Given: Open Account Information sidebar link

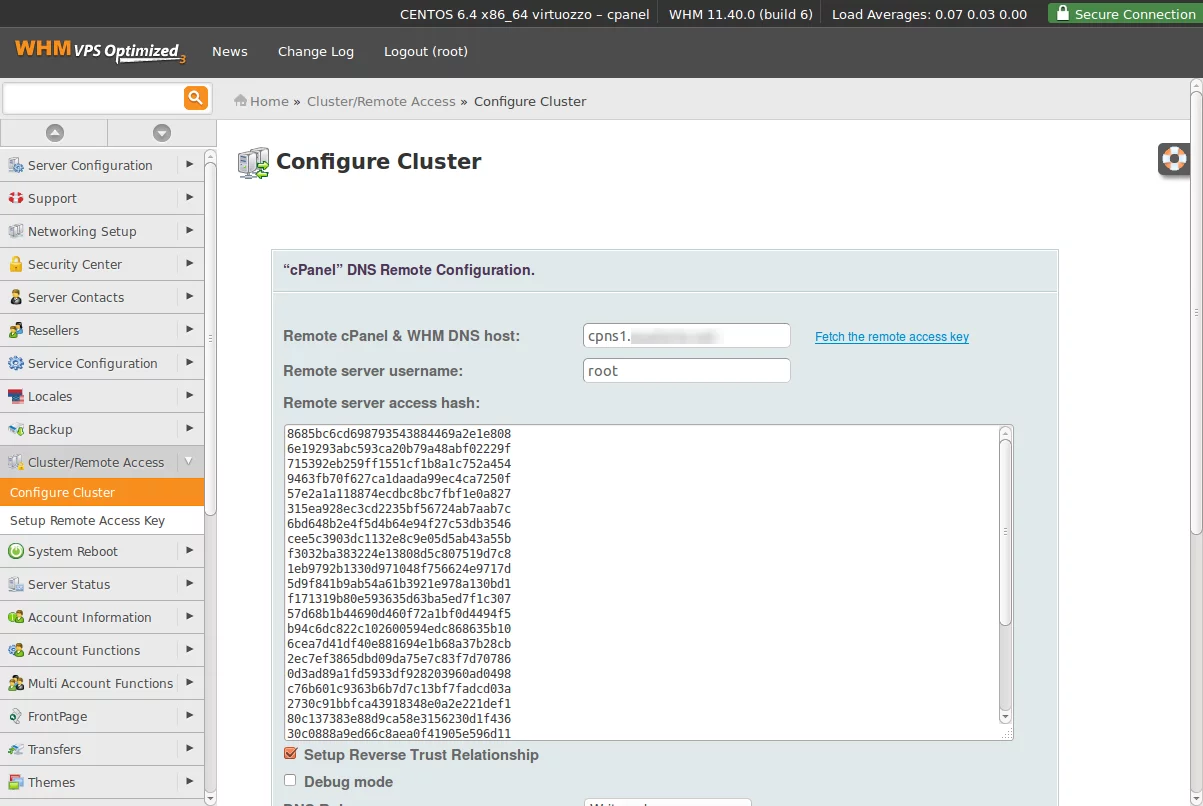Looking at the screenshot, I should [x=90, y=617].
